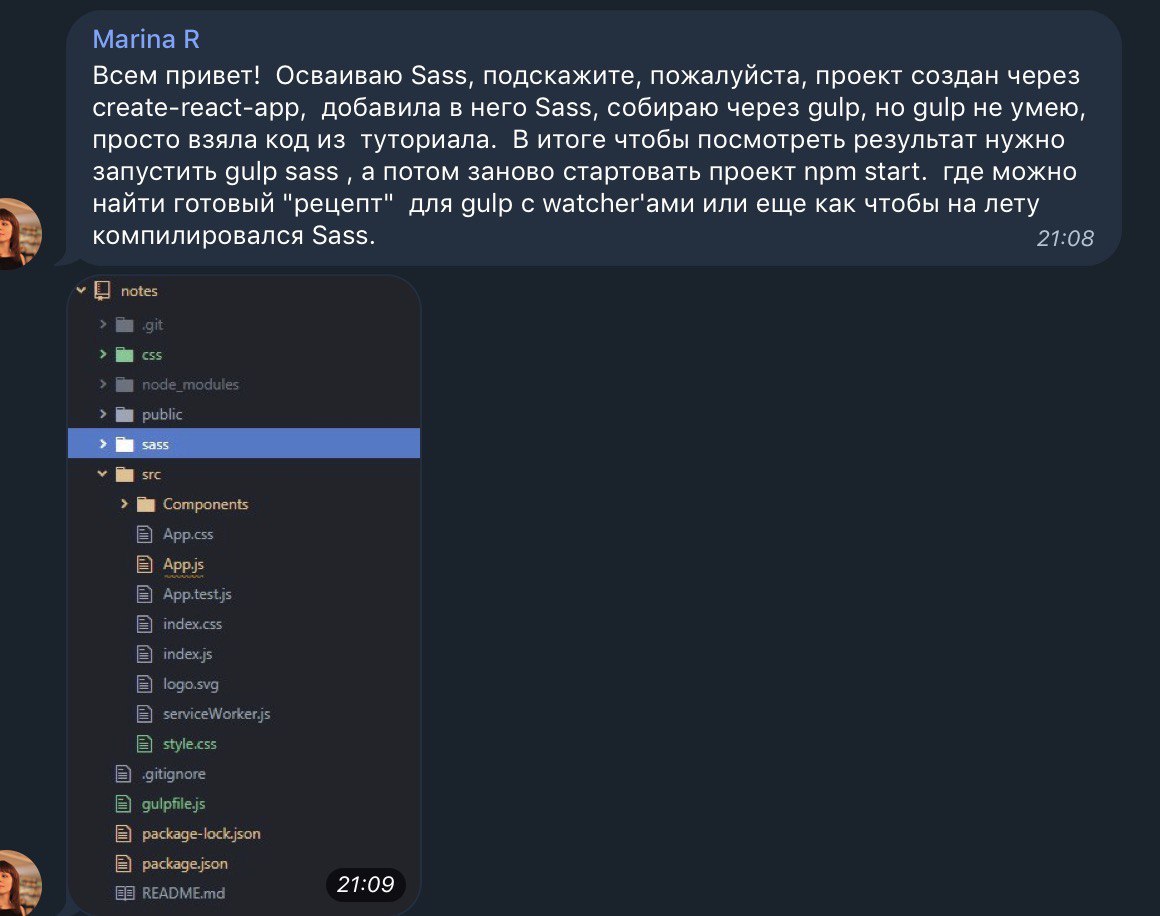Screen dimensions: 1160x916
Task: Select the node_modules label
Action: click(190, 385)
